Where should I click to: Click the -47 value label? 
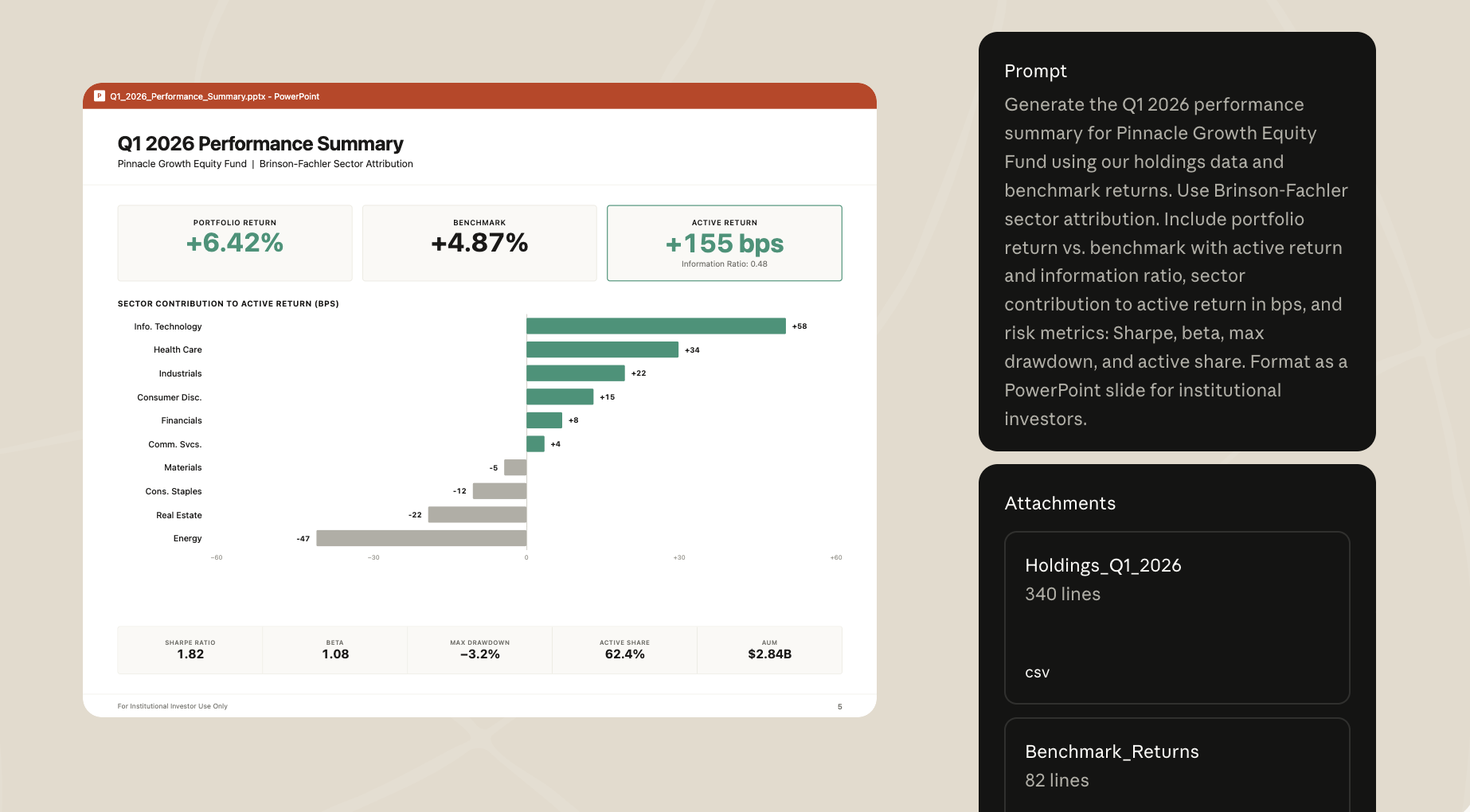pyautogui.click(x=303, y=539)
